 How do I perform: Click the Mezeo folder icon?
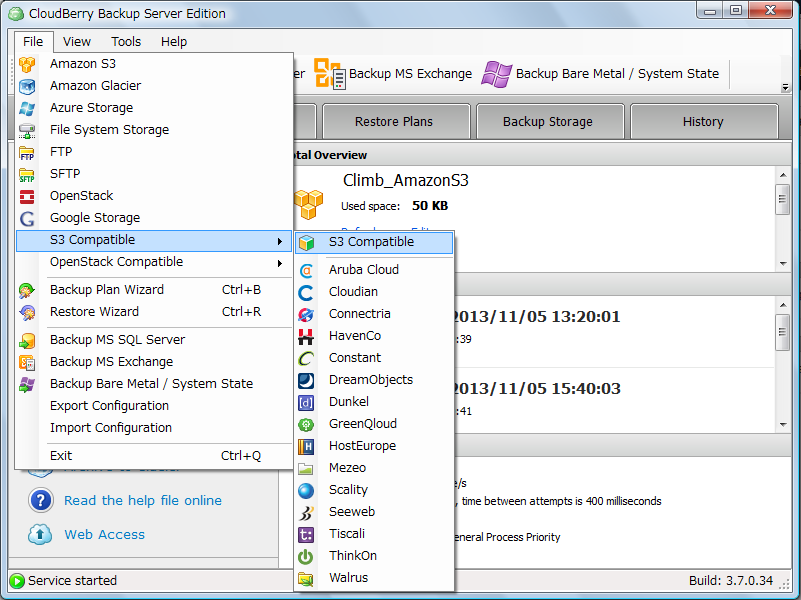pos(306,468)
